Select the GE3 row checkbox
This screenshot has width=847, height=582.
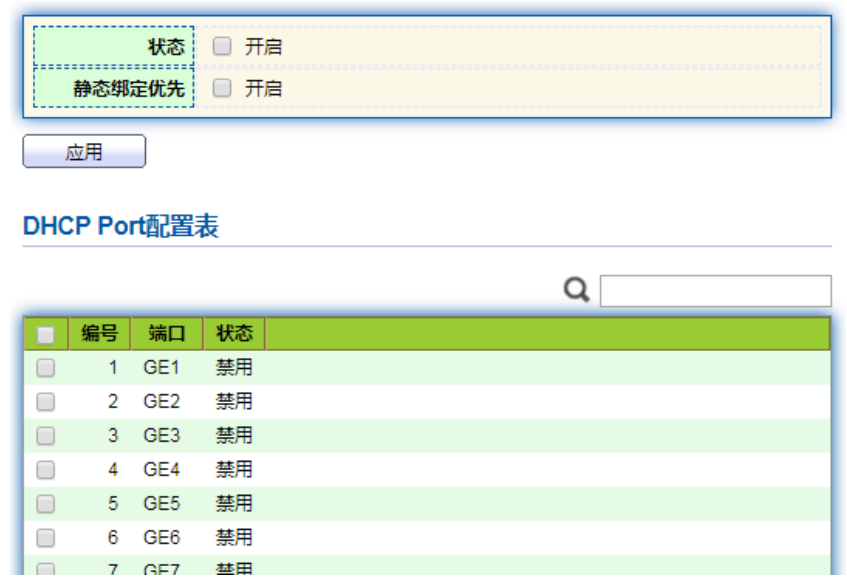pyautogui.click(x=45, y=436)
